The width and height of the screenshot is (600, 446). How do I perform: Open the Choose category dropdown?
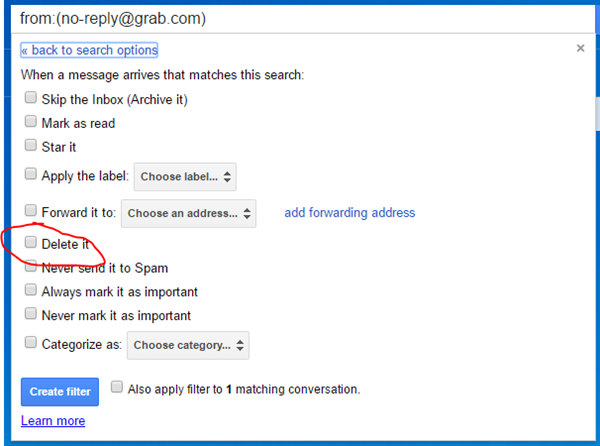(187, 346)
